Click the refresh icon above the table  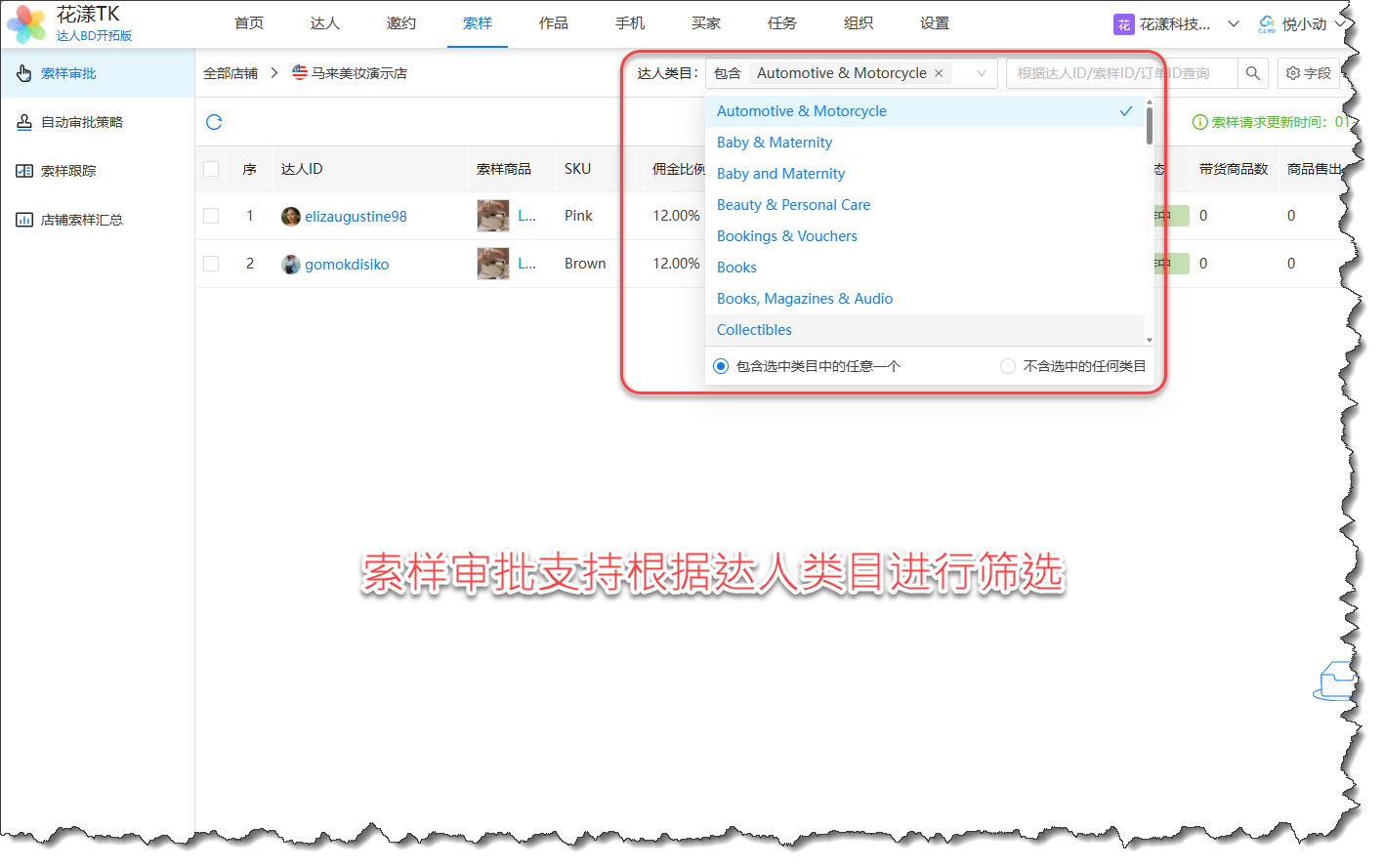point(214,122)
